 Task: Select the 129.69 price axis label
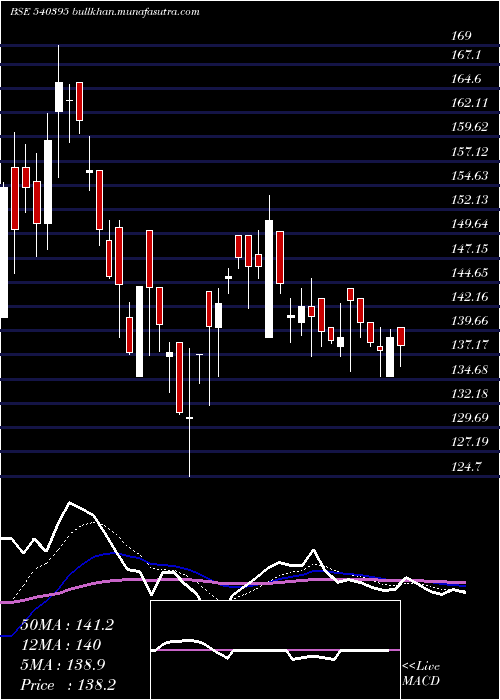pyautogui.click(x=470, y=418)
